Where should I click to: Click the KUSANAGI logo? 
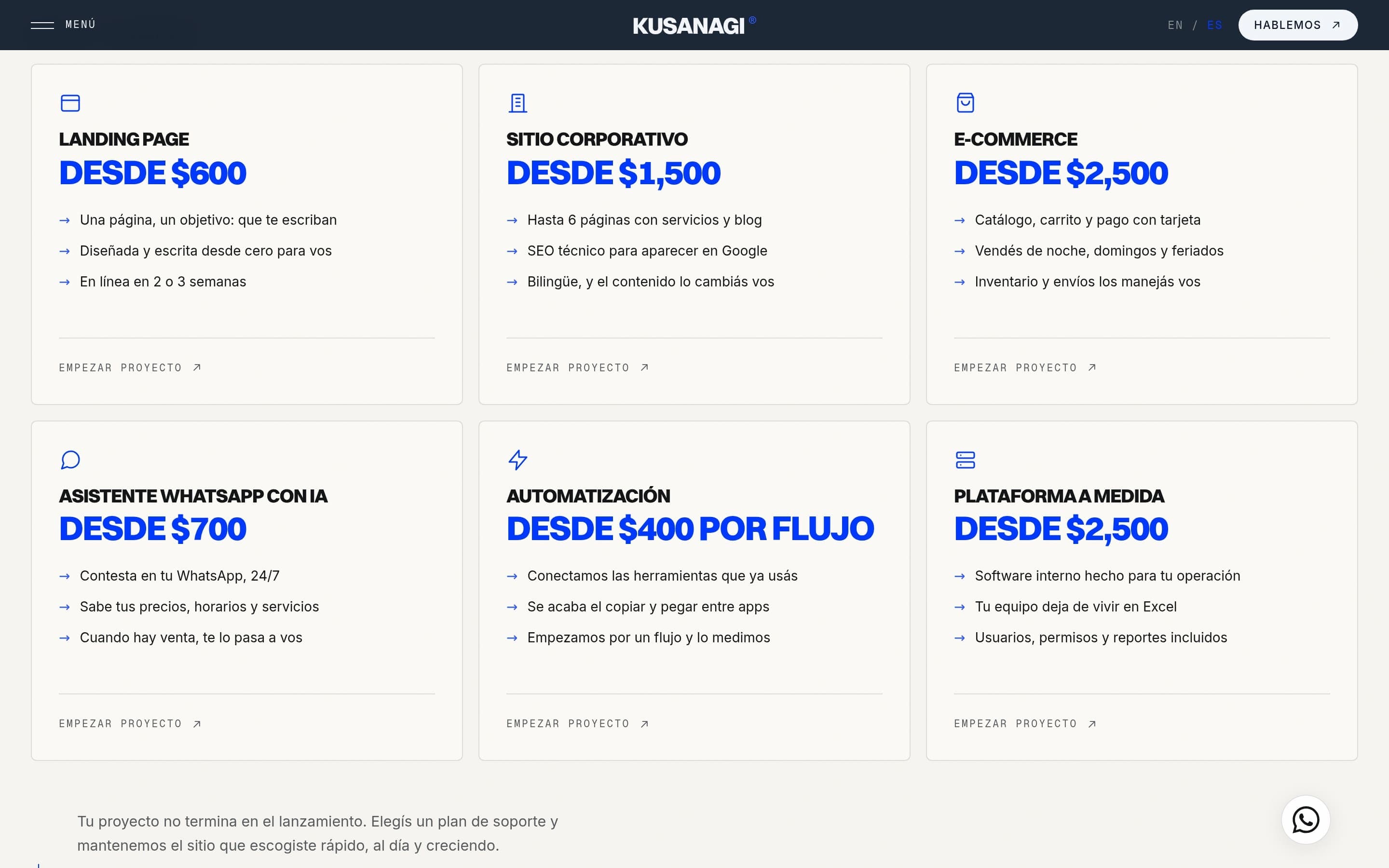[x=694, y=25]
